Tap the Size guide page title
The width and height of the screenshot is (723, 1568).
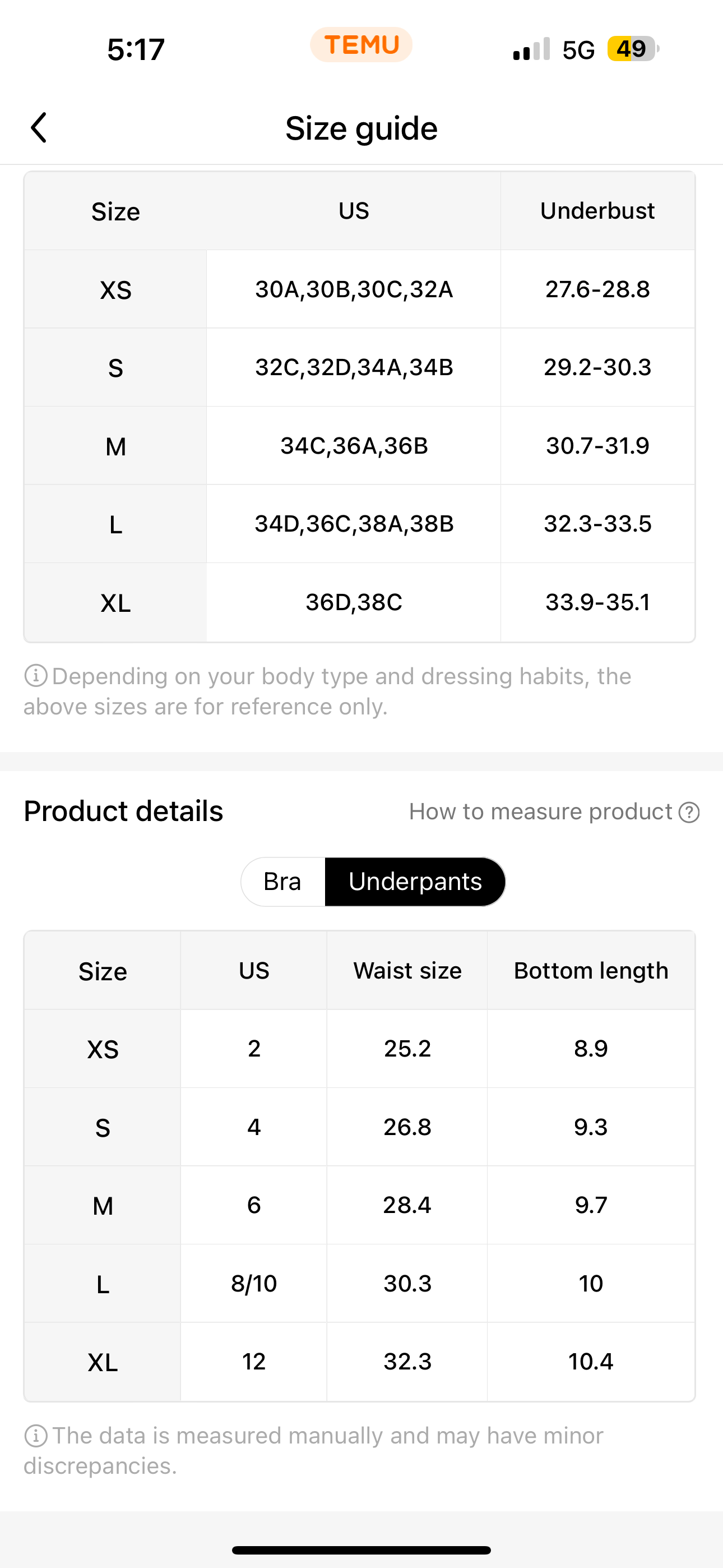coord(361,128)
